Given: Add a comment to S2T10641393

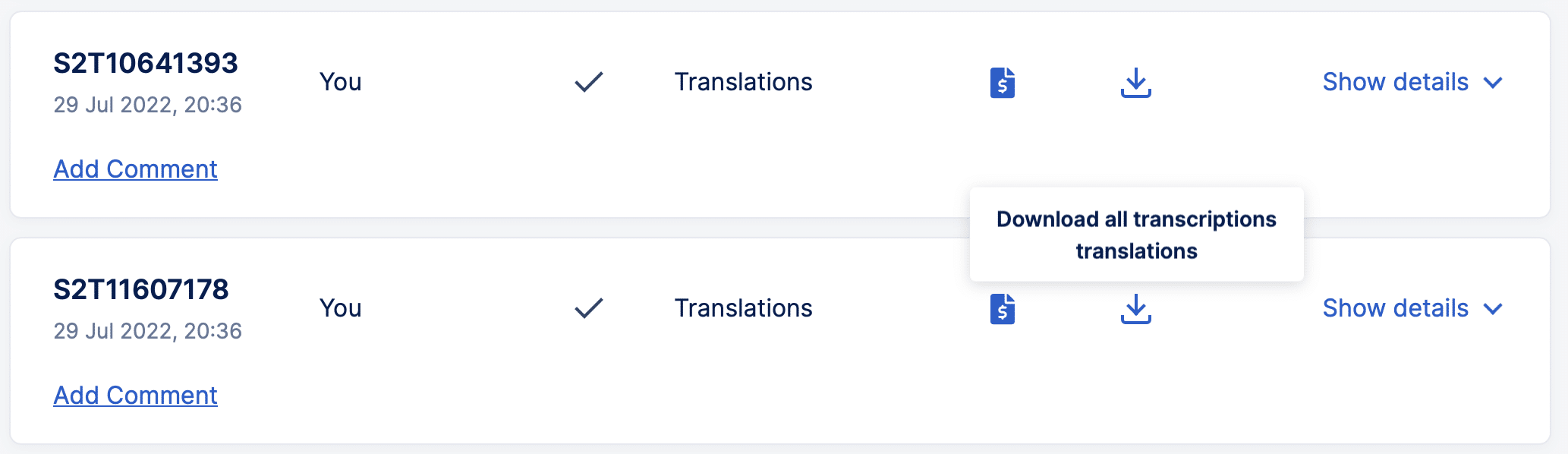Looking at the screenshot, I should [x=134, y=169].
